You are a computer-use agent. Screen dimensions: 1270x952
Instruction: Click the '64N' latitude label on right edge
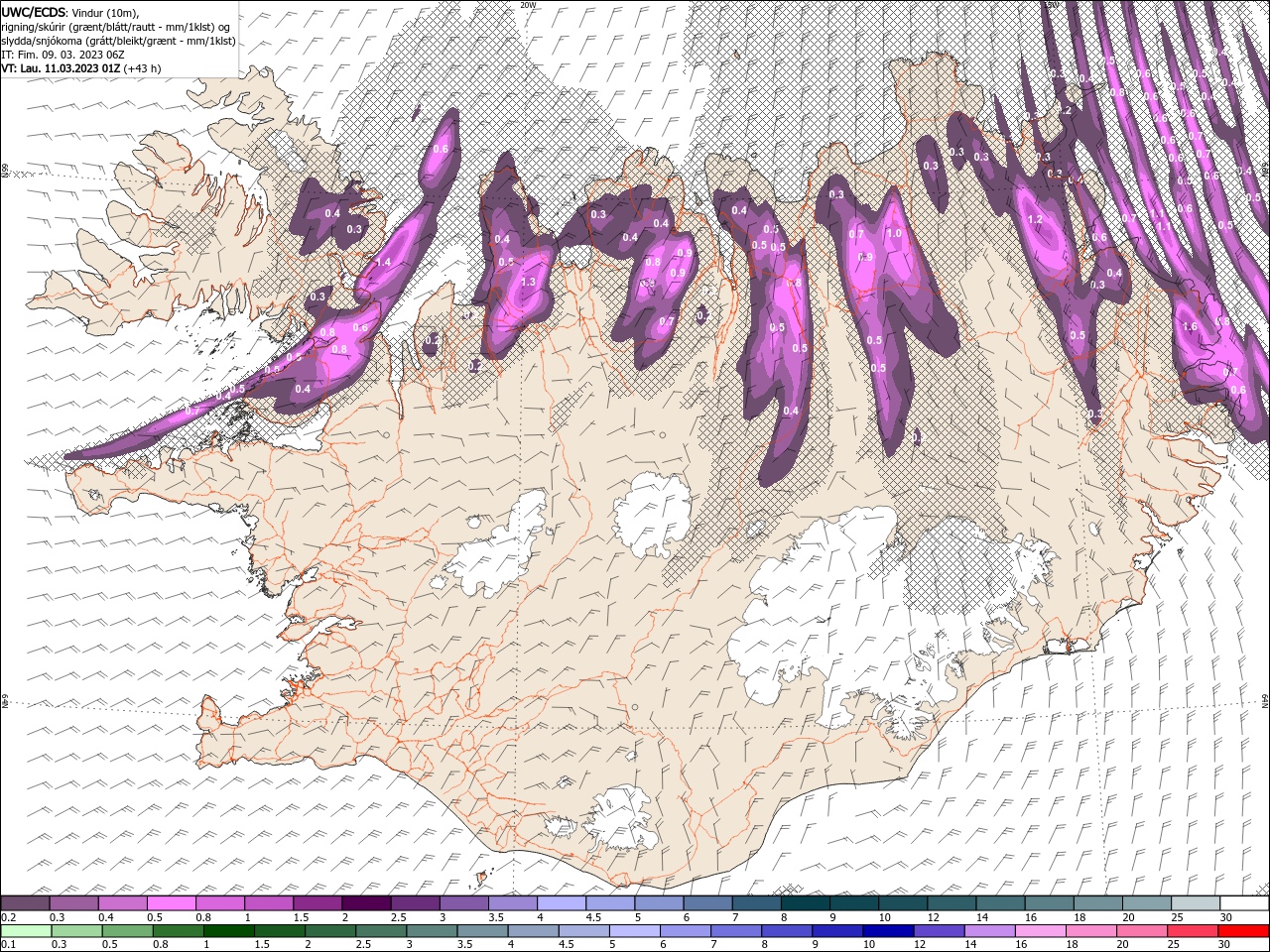tap(1265, 700)
